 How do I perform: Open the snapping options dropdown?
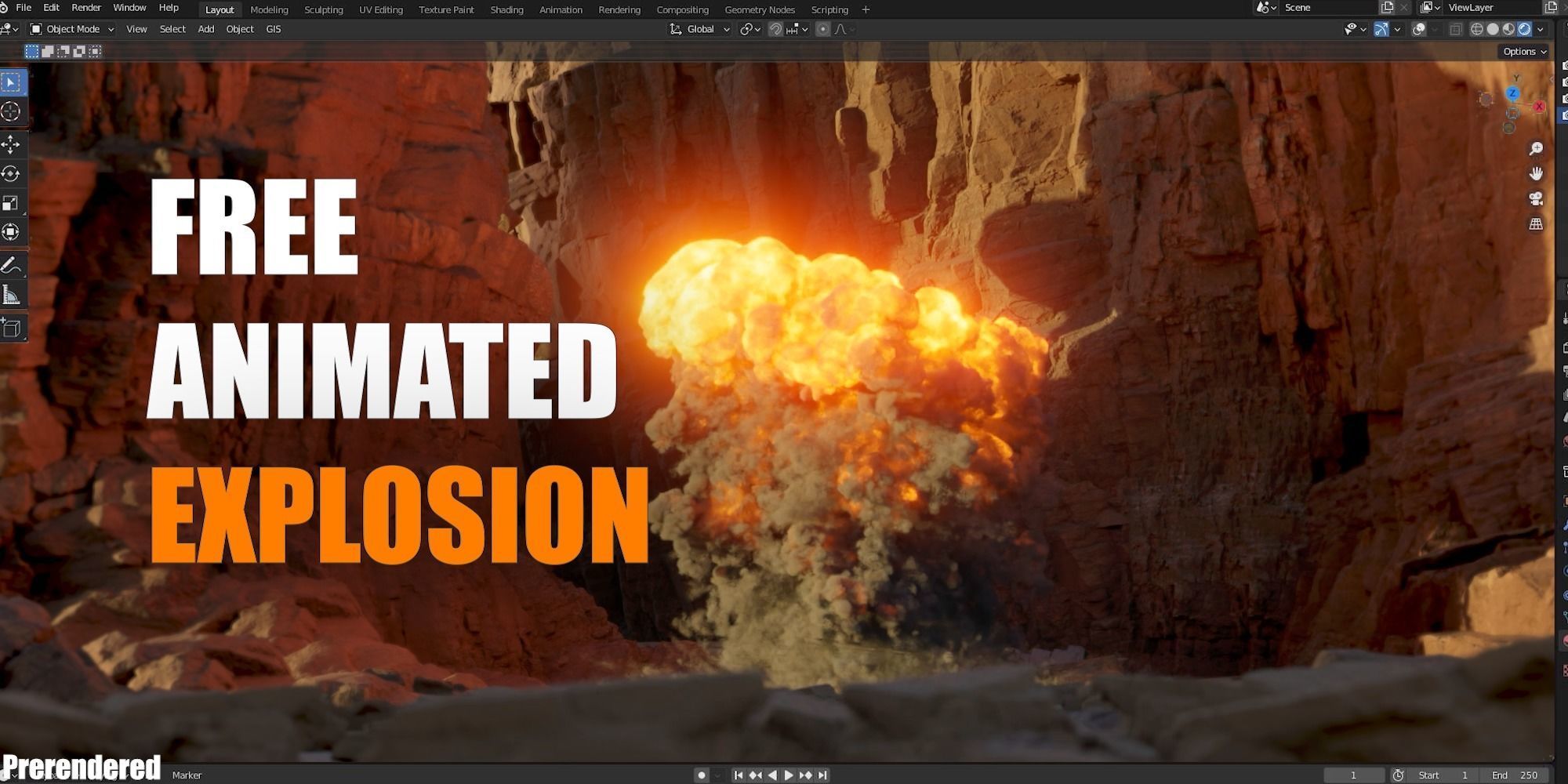tap(797, 29)
